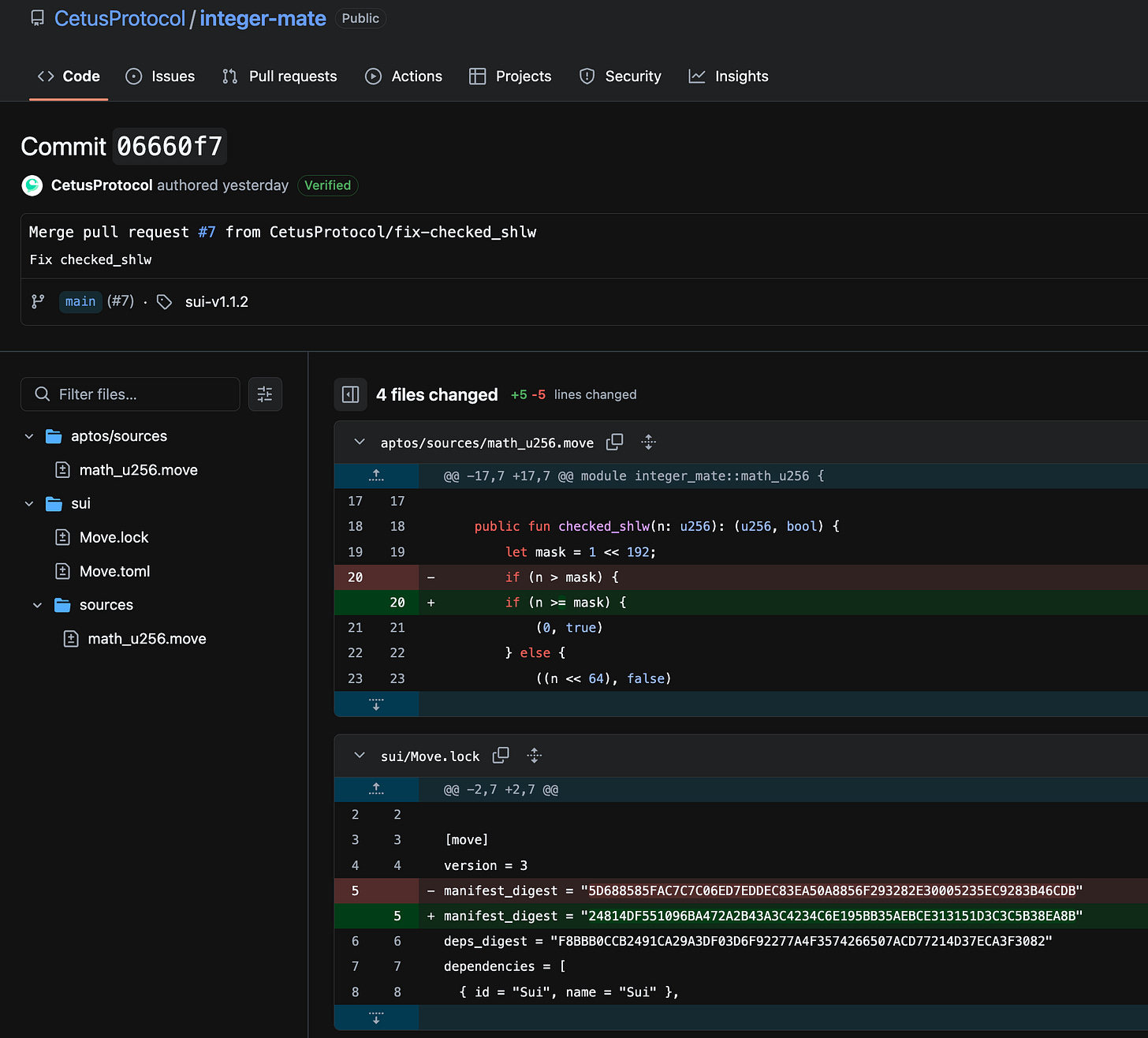Select Move.toml in the file tree
The width and height of the screenshot is (1148, 1038).
pos(114,571)
